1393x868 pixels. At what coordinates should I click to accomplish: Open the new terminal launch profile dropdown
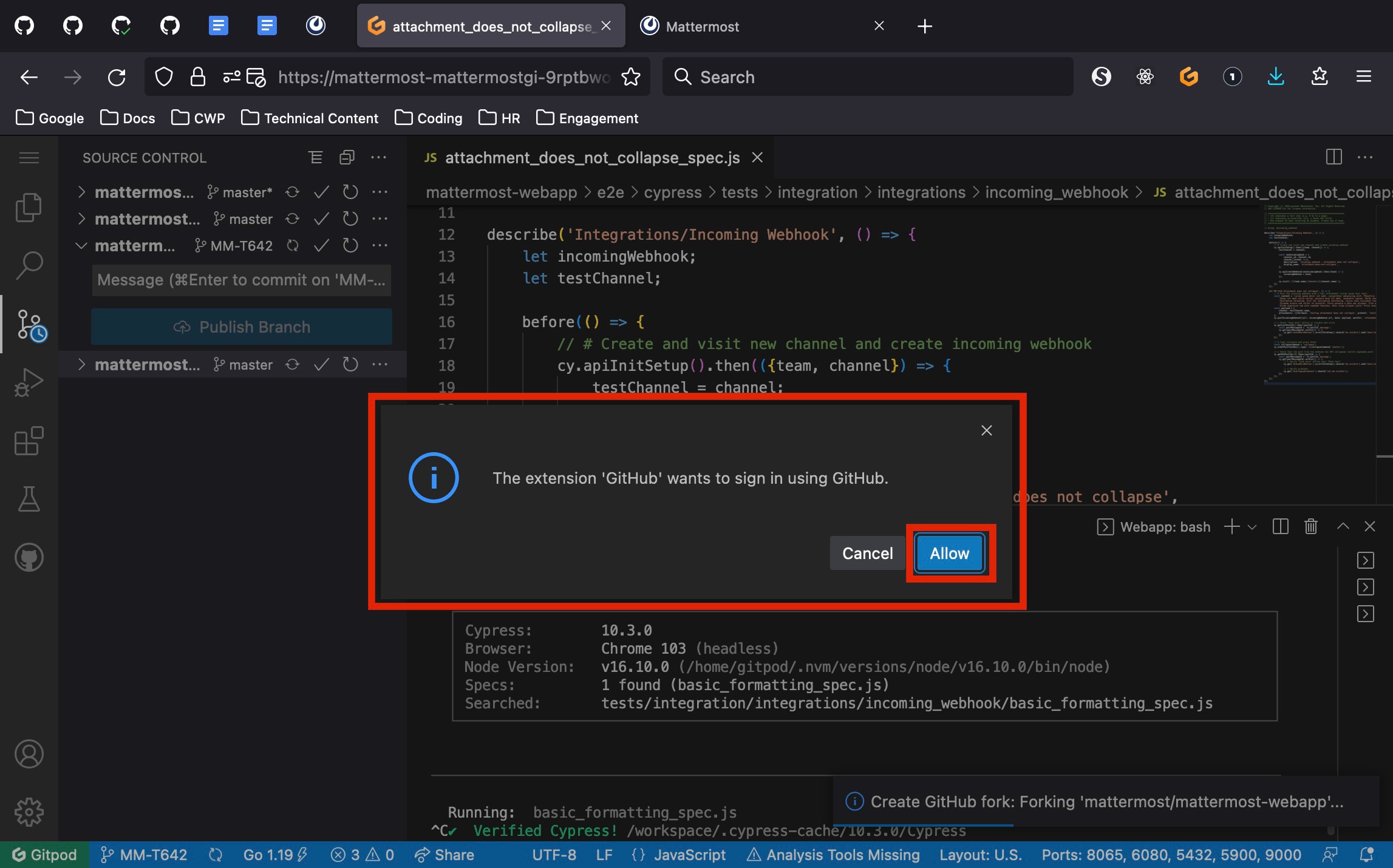point(1252,527)
